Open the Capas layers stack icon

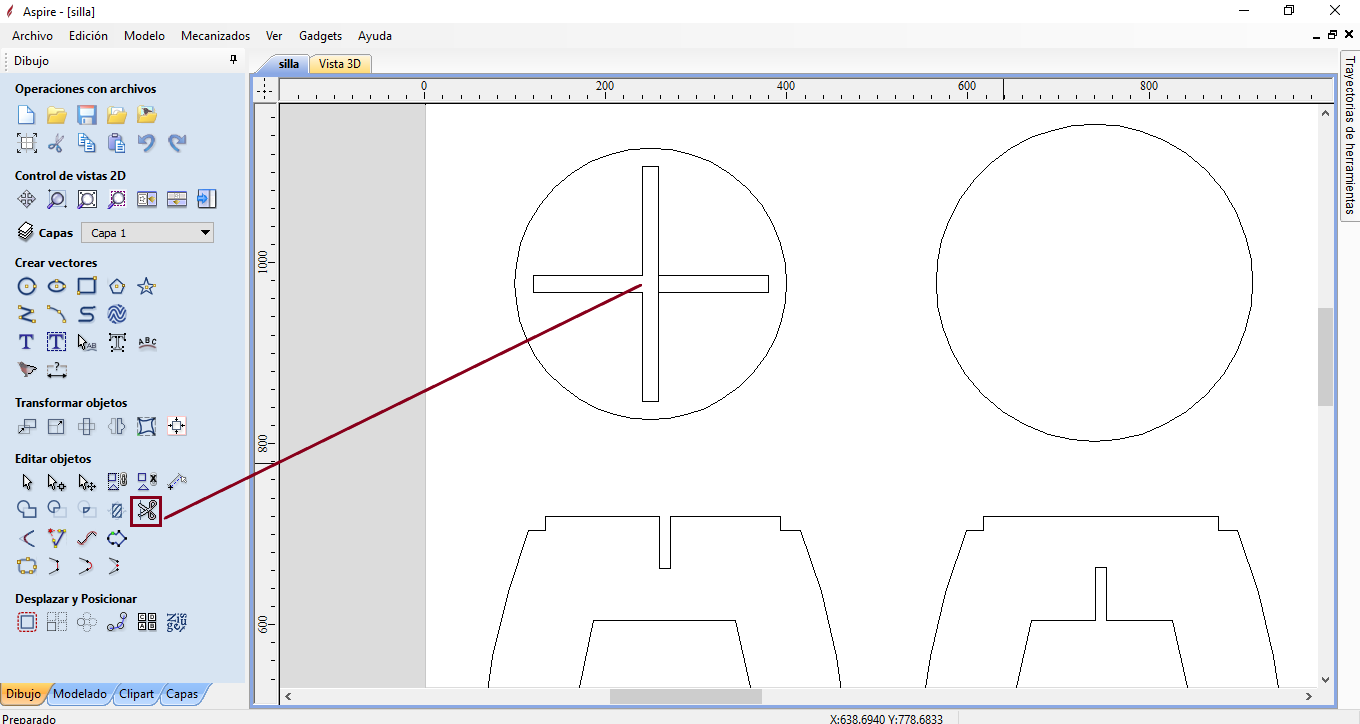tap(26, 233)
